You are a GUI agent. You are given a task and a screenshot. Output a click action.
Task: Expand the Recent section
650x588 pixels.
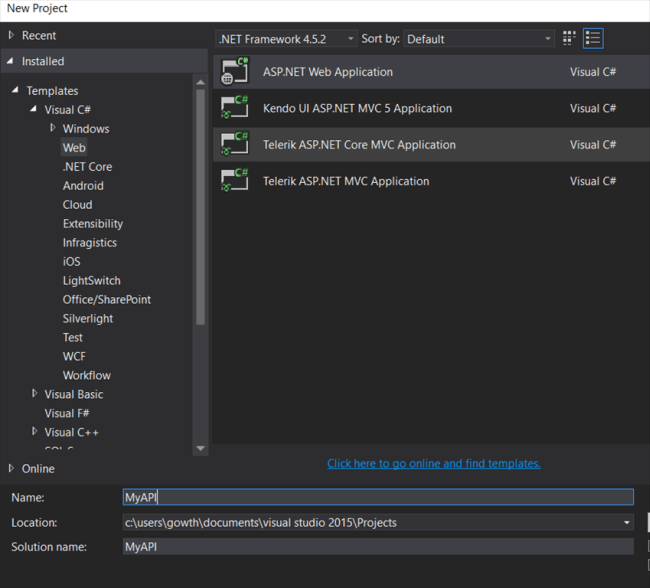tap(11, 35)
